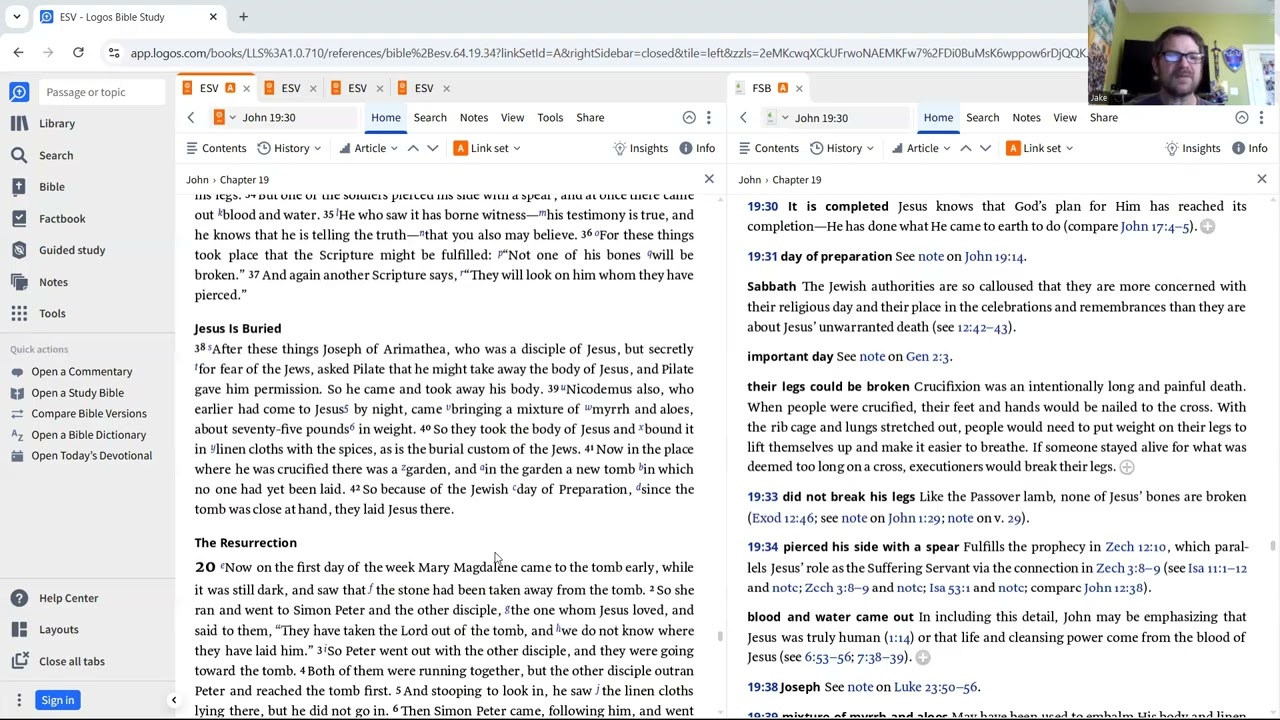Viewport: 1280px width, 720px height.
Task: Click the 'Passage or topic' search field
Action: point(103,92)
